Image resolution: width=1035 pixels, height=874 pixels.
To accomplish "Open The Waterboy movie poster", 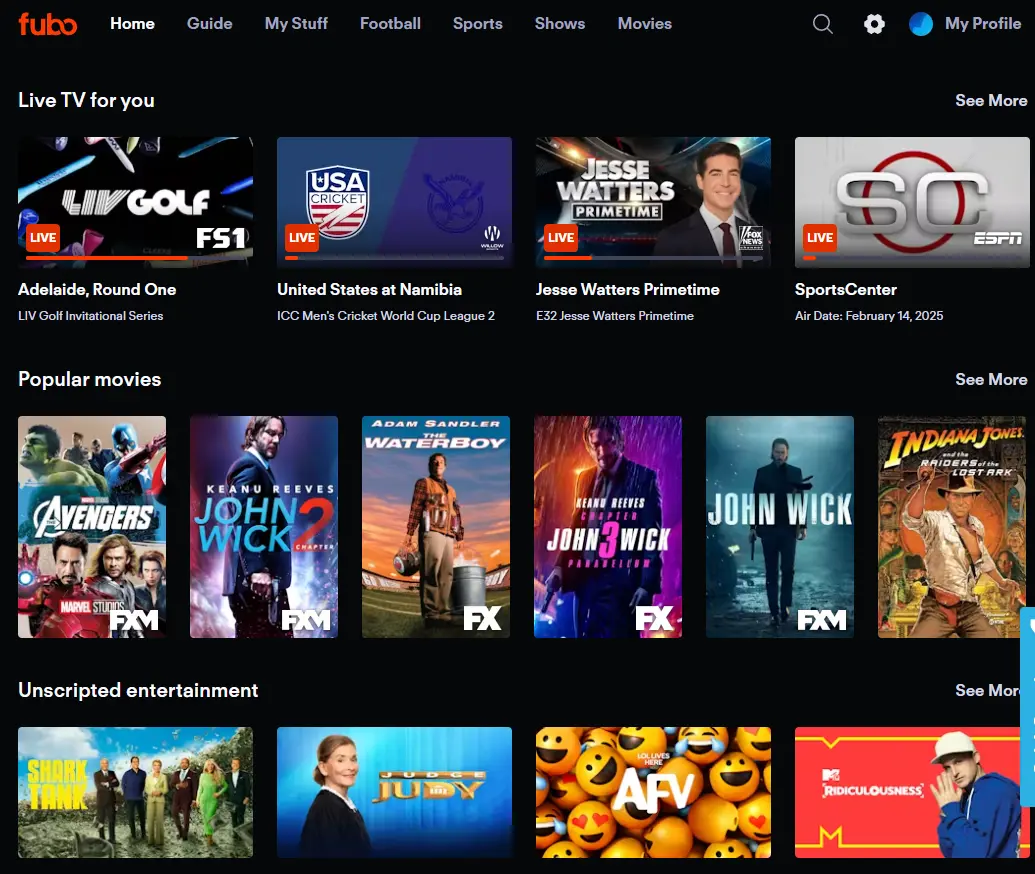I will pyautogui.click(x=436, y=527).
